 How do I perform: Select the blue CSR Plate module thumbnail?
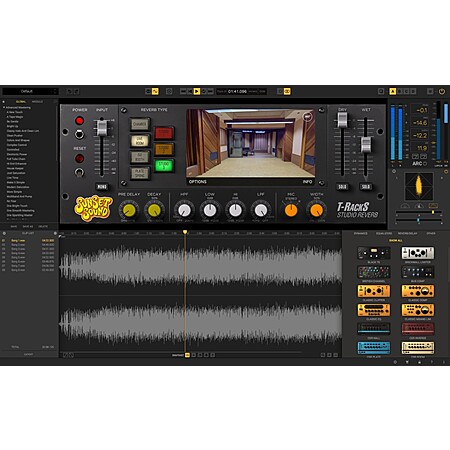[374, 348]
